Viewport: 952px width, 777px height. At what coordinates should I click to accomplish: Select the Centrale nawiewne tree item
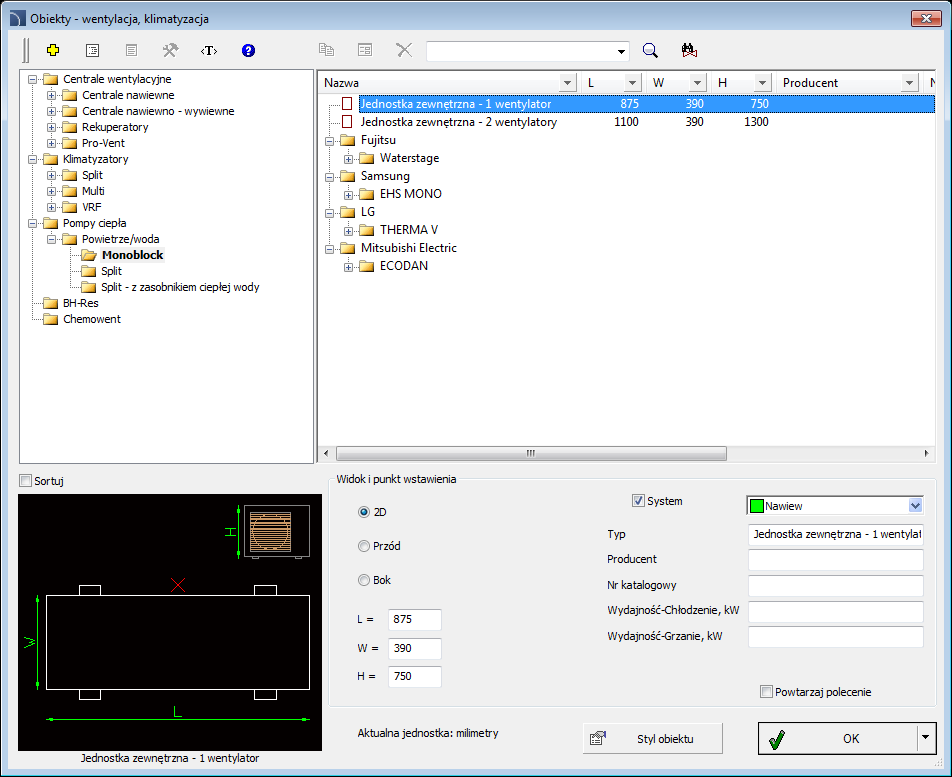[128, 95]
